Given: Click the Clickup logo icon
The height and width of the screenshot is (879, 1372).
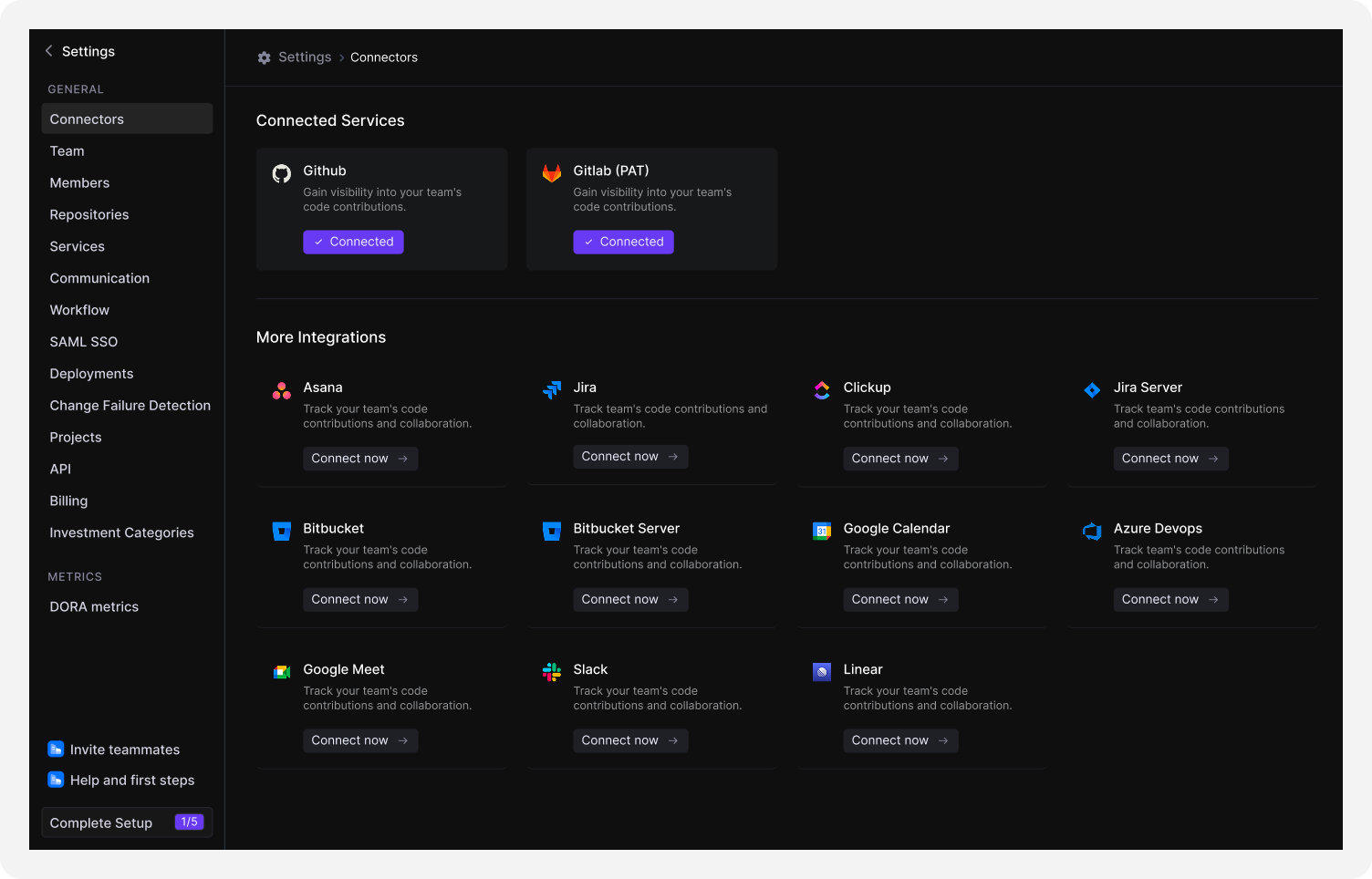Looking at the screenshot, I should click(822, 391).
